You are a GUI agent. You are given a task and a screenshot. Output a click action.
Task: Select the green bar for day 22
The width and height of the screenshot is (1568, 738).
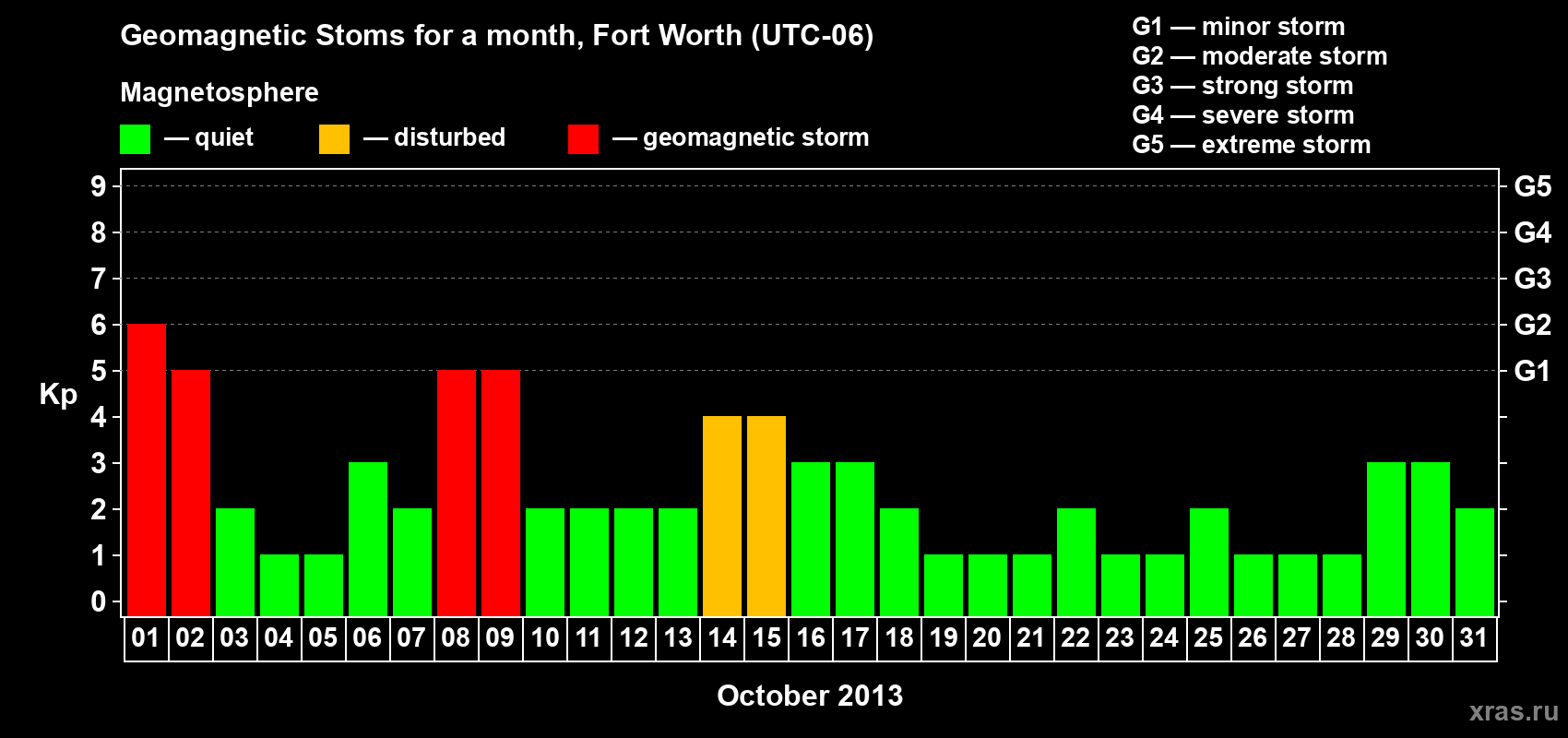[x=1076, y=563]
